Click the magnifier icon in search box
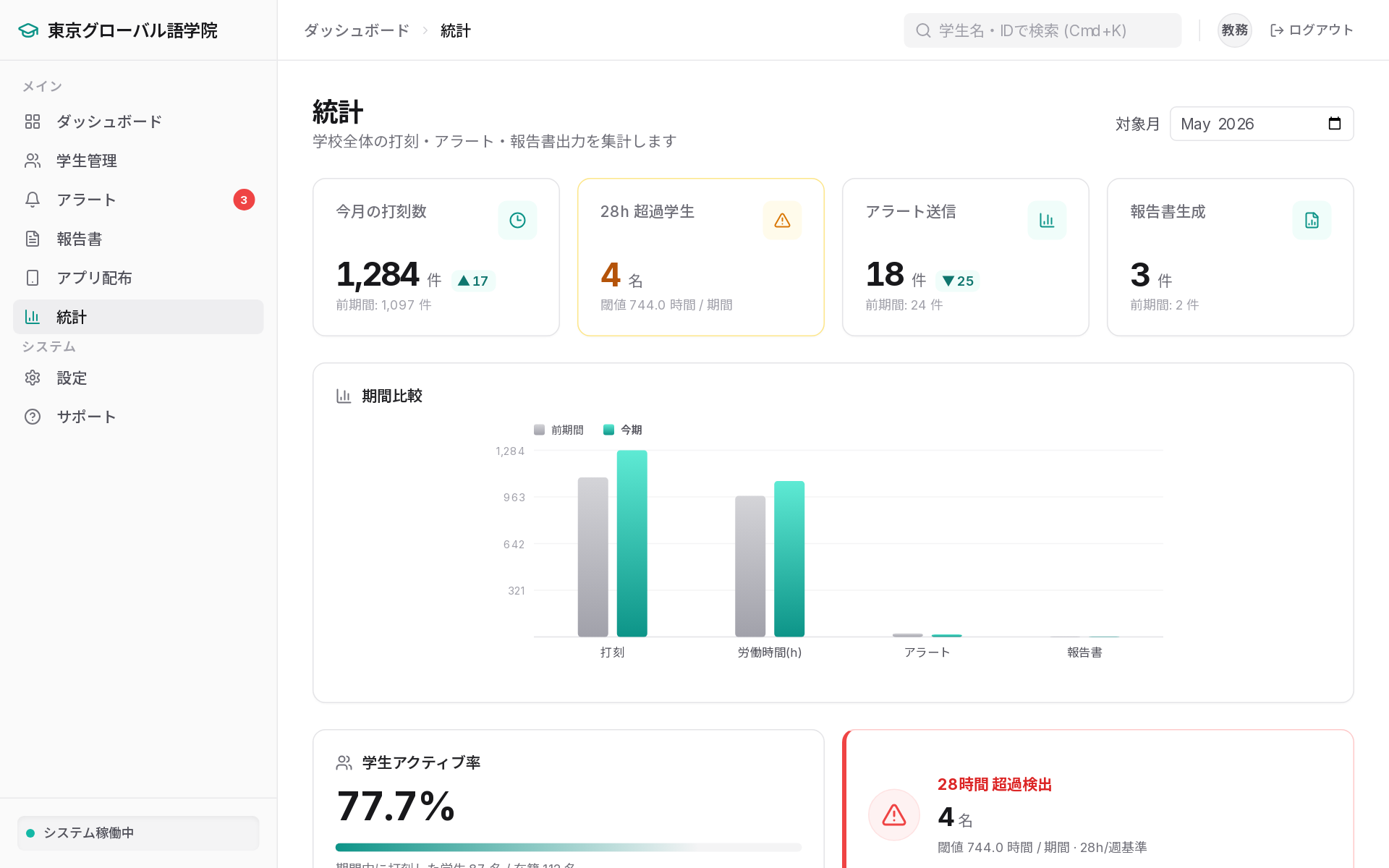The image size is (1389, 868). (x=923, y=30)
